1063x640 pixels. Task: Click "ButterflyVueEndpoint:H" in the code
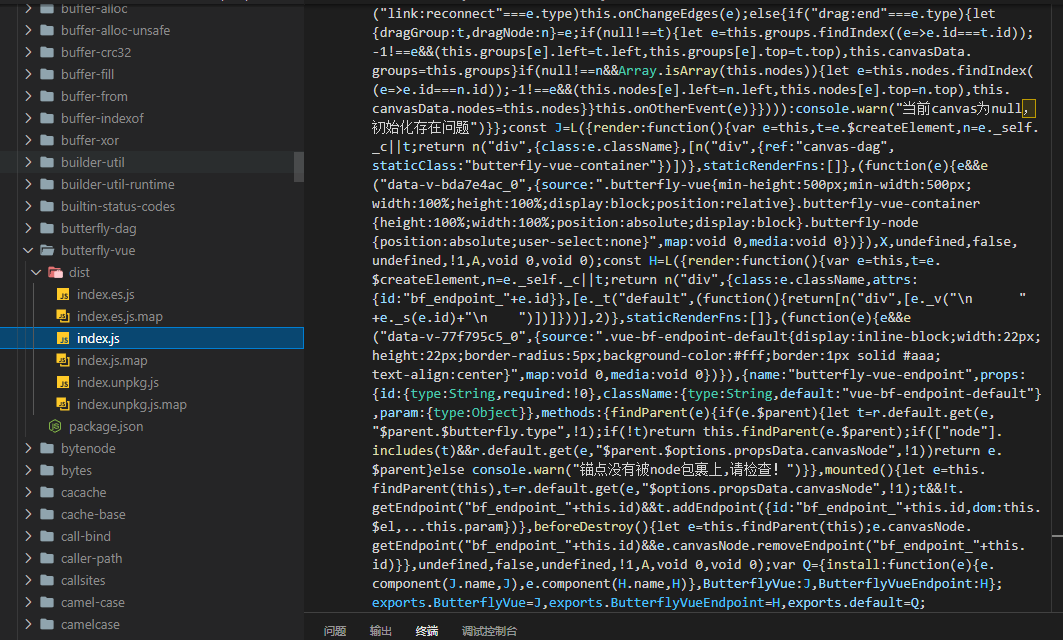[x=902, y=584]
